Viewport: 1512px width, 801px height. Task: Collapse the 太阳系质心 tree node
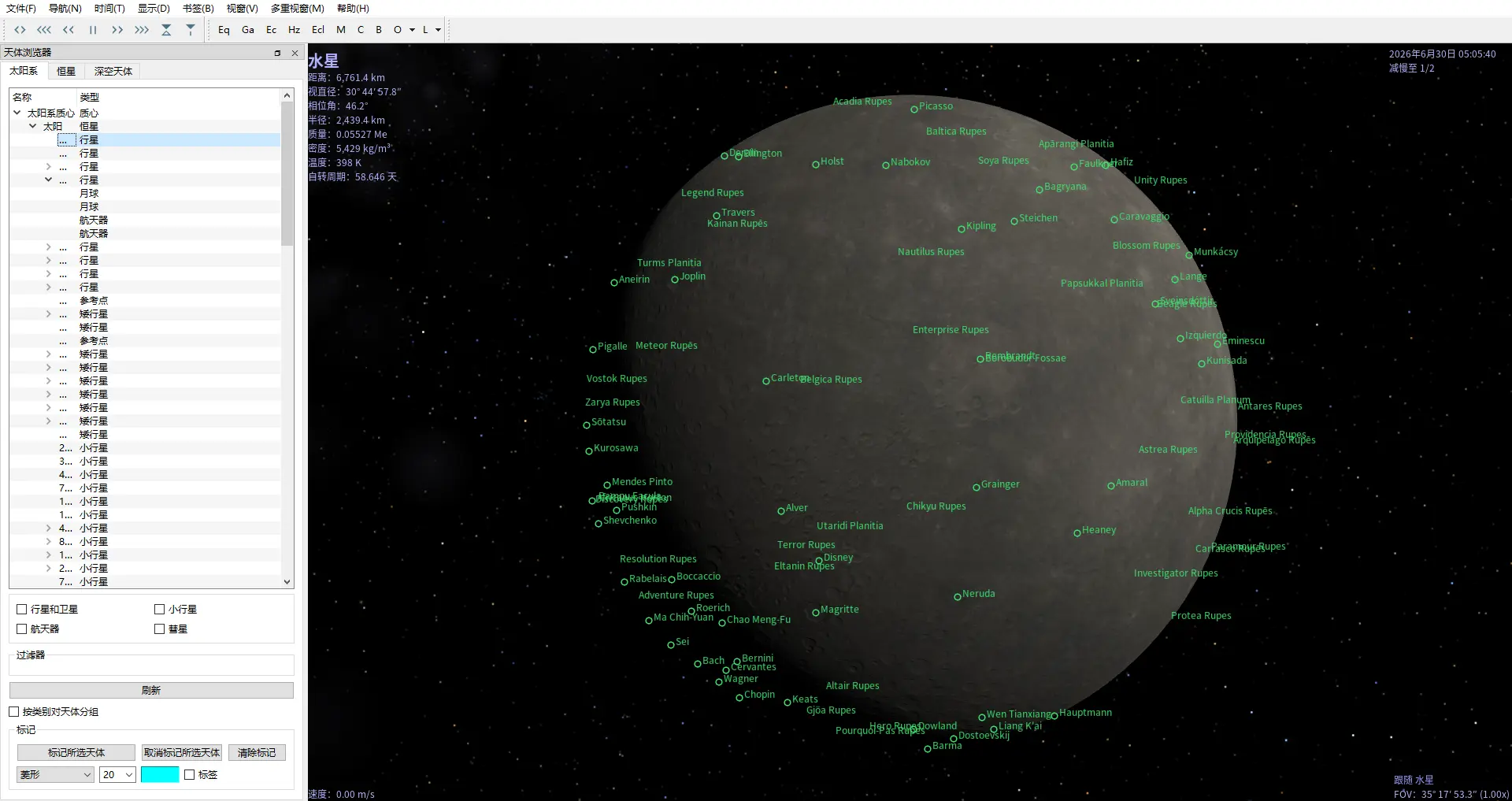pyautogui.click(x=17, y=113)
